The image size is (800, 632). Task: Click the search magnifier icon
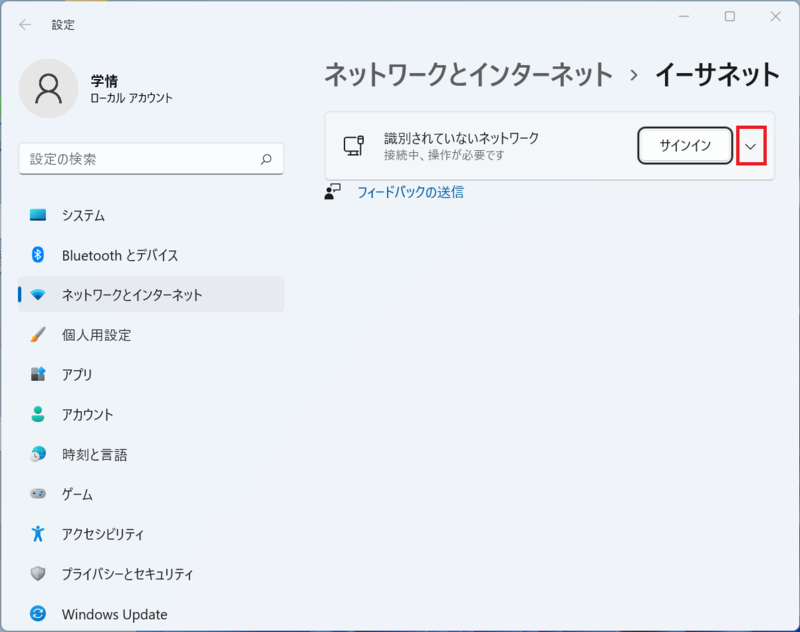[x=266, y=159]
